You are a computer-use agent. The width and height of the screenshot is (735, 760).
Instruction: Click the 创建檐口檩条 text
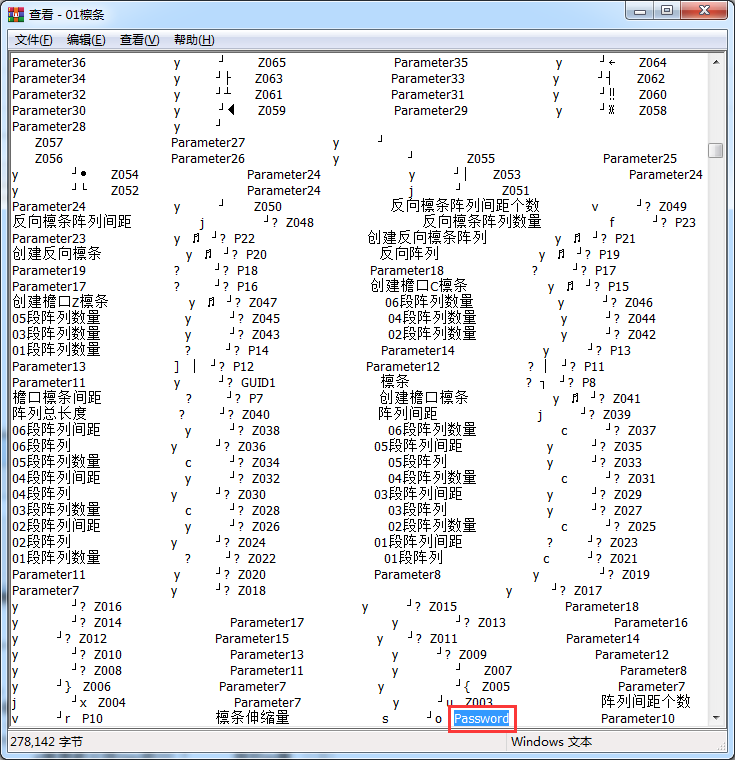point(424,397)
